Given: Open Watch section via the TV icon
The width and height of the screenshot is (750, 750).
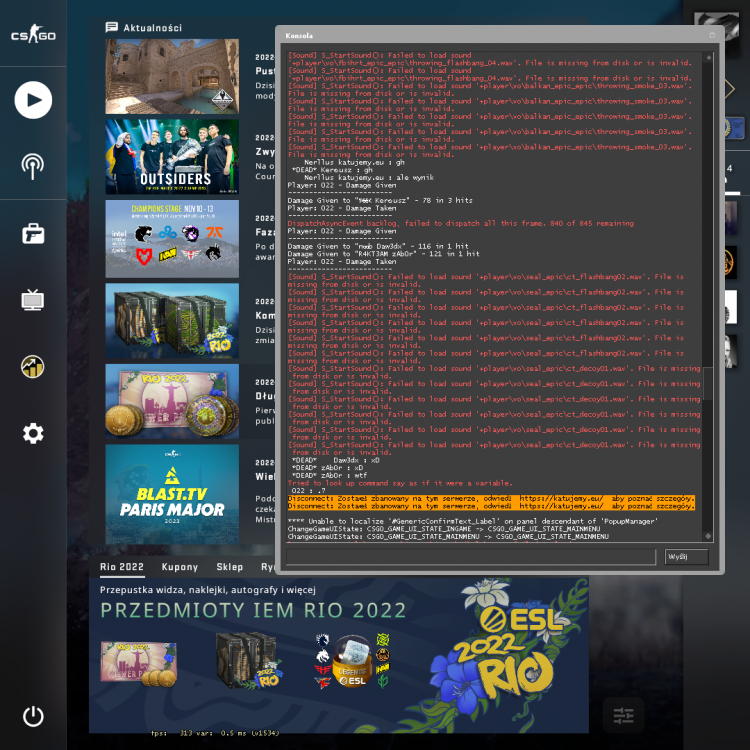Looking at the screenshot, I should click(x=33, y=300).
